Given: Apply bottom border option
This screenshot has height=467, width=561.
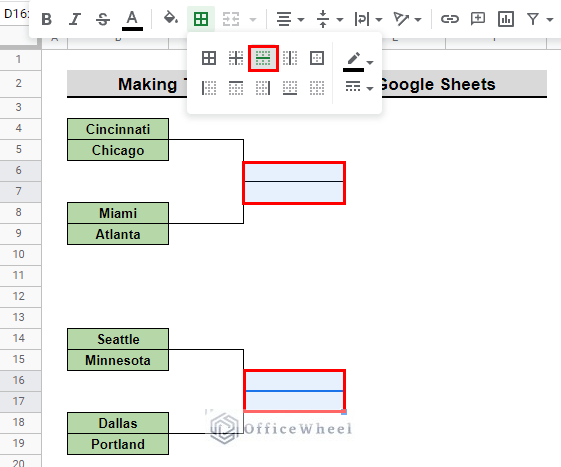Looking at the screenshot, I should point(290,88).
